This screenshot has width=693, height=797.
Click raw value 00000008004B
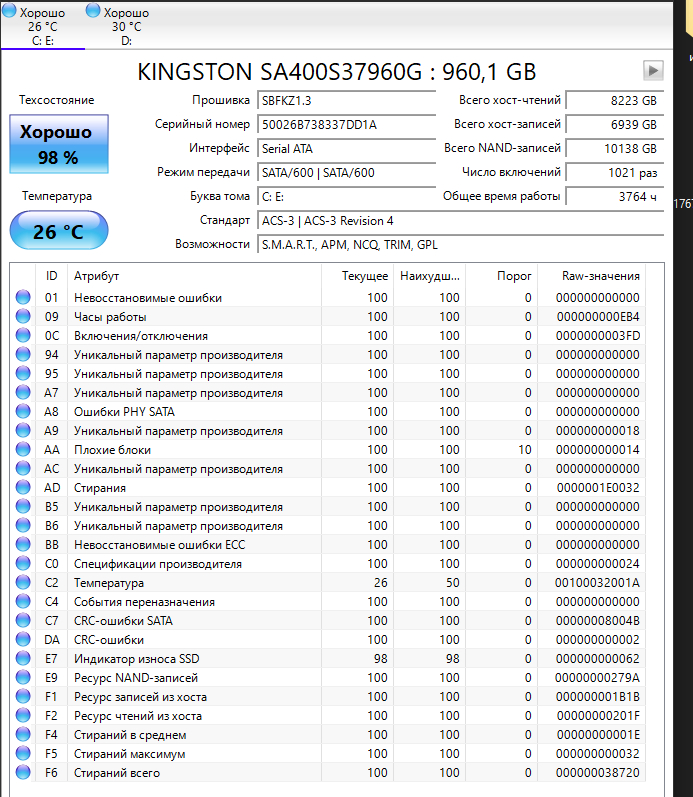point(598,621)
